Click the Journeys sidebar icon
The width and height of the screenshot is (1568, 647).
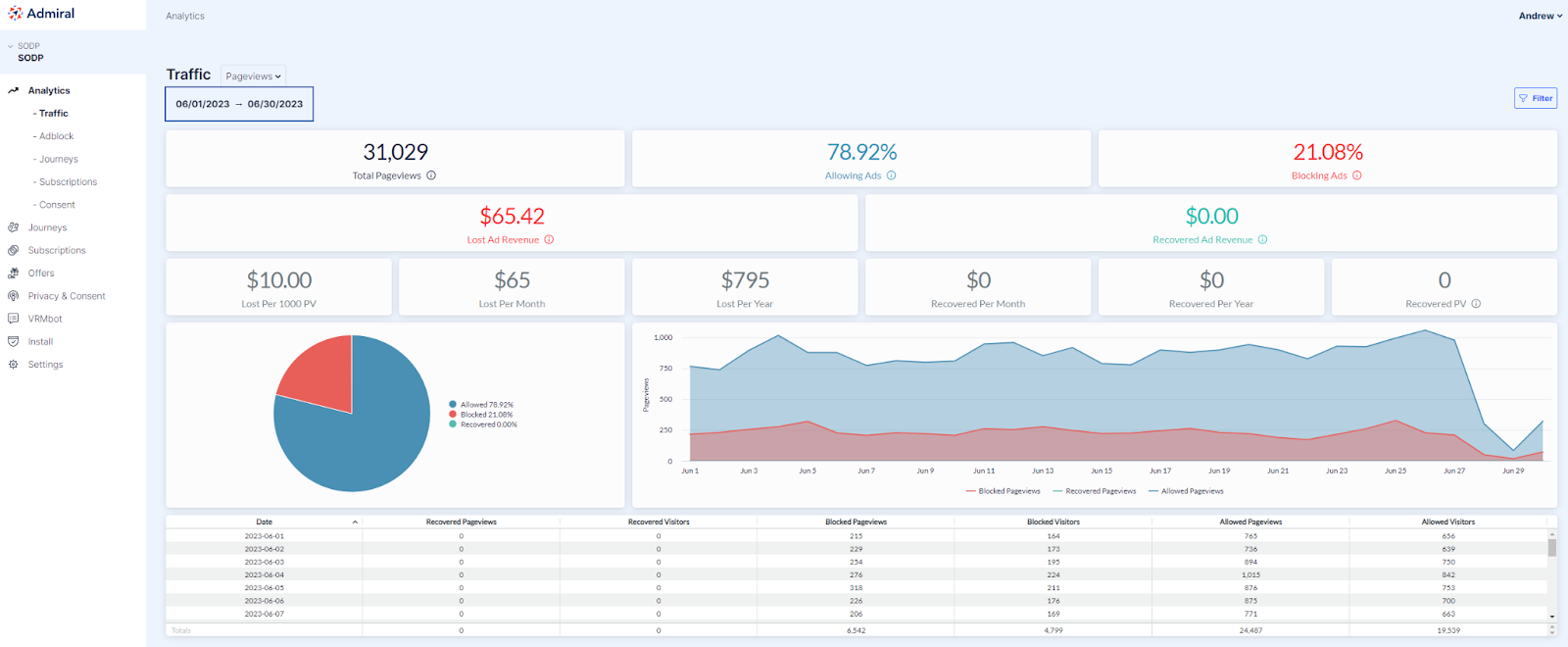click(x=14, y=227)
